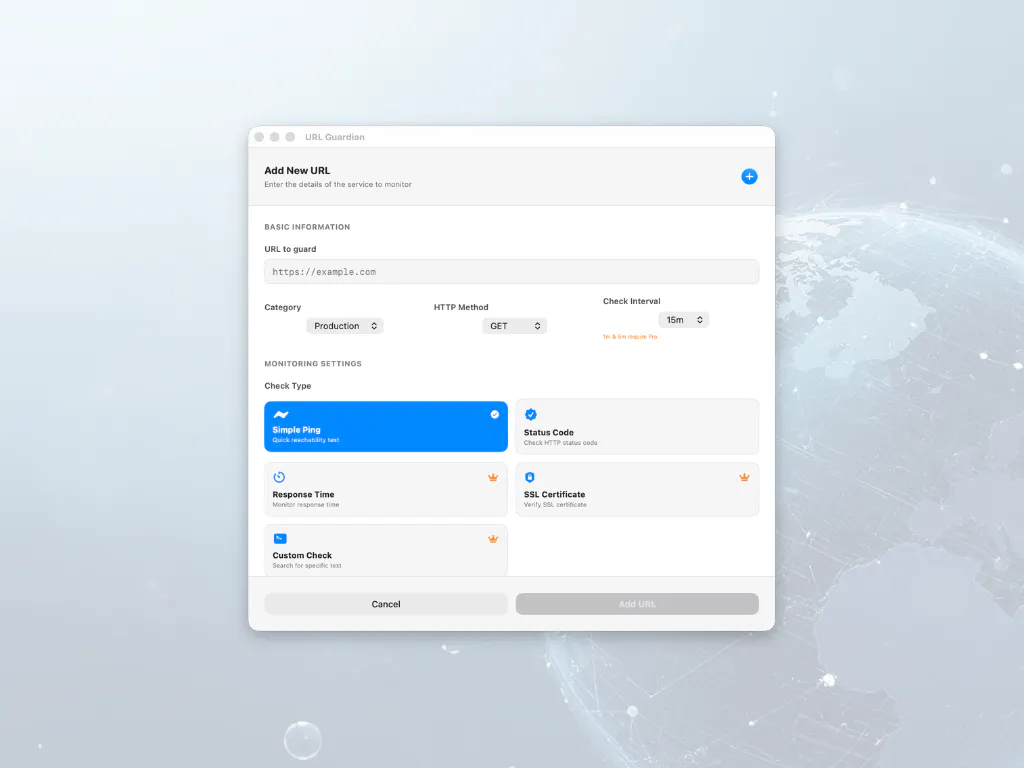Click the Pro crown on Response Time

click(493, 477)
